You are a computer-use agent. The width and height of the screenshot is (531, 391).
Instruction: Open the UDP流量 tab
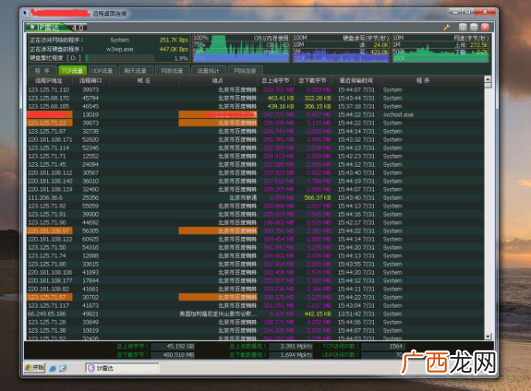pyautogui.click(x=102, y=71)
